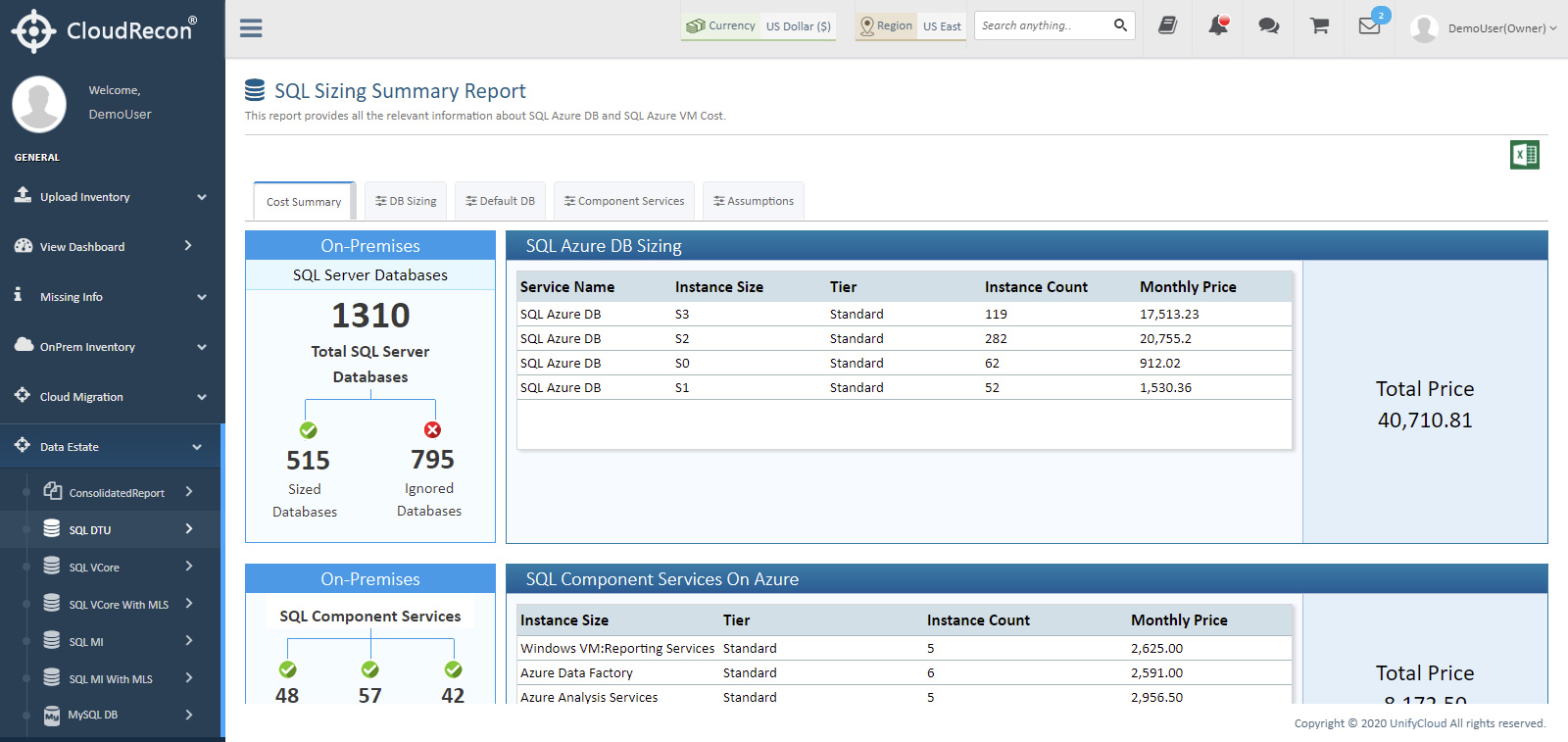This screenshot has height=742, width=1568.
Task: Open notifications bell icon
Action: 1218,25
